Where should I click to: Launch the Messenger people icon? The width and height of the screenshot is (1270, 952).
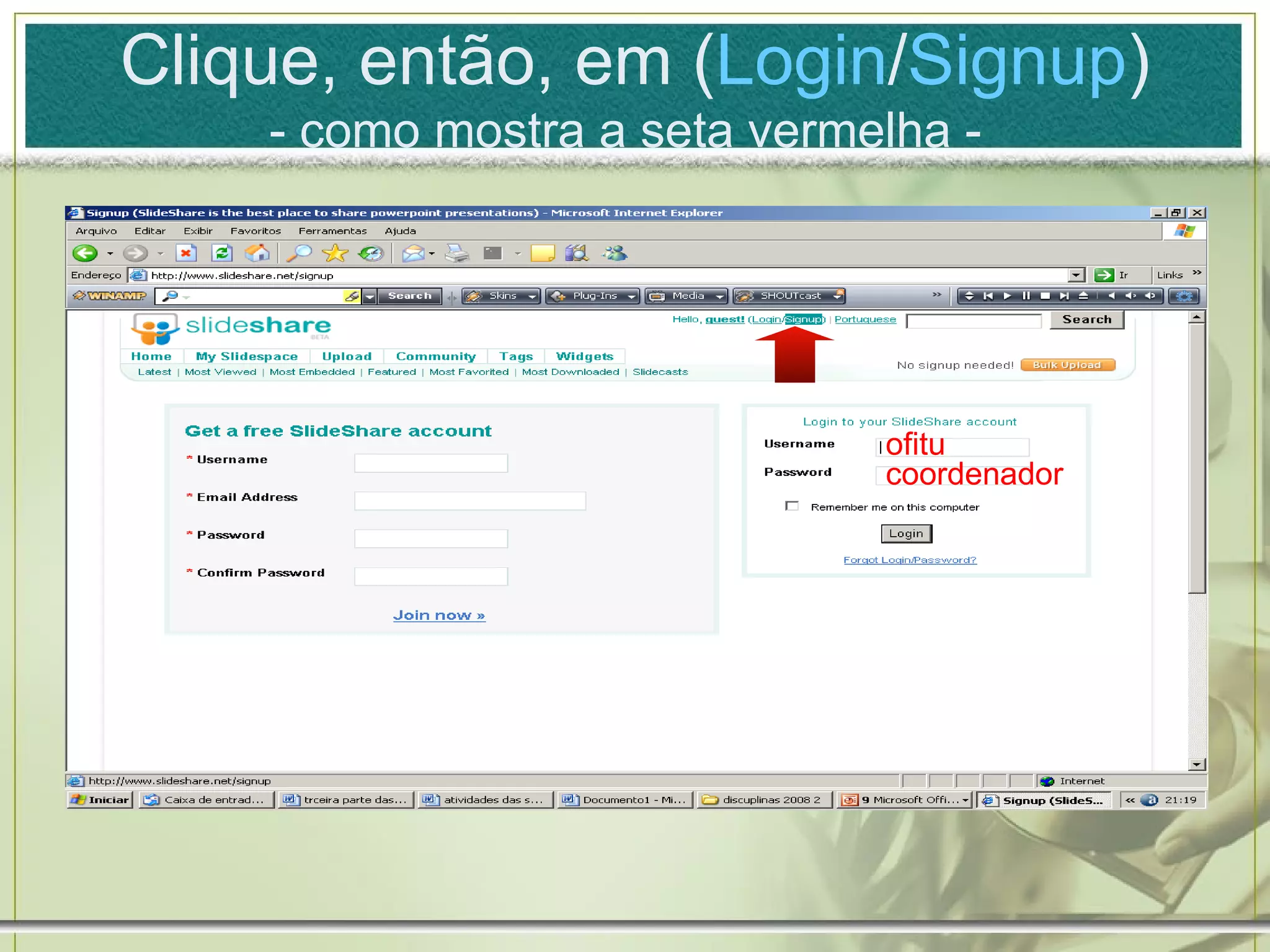[615, 253]
